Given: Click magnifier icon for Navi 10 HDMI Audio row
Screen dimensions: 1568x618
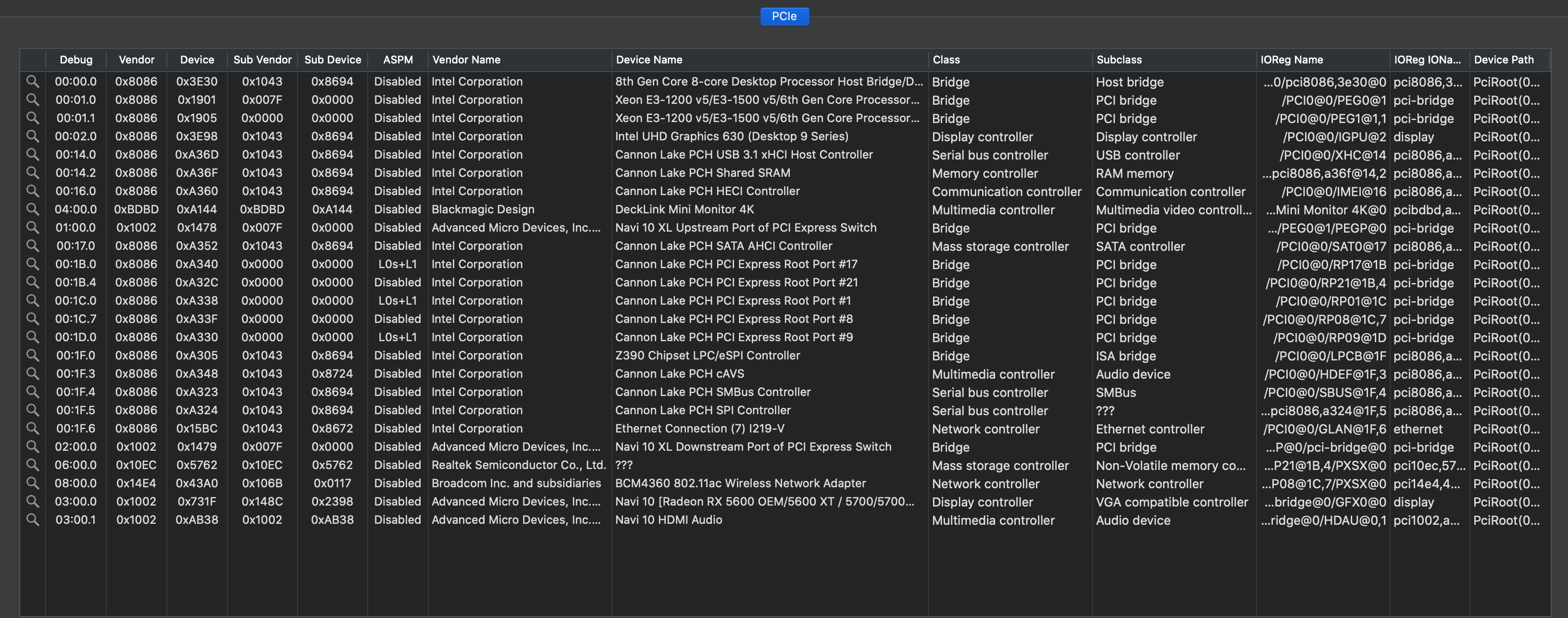Looking at the screenshot, I should point(33,519).
